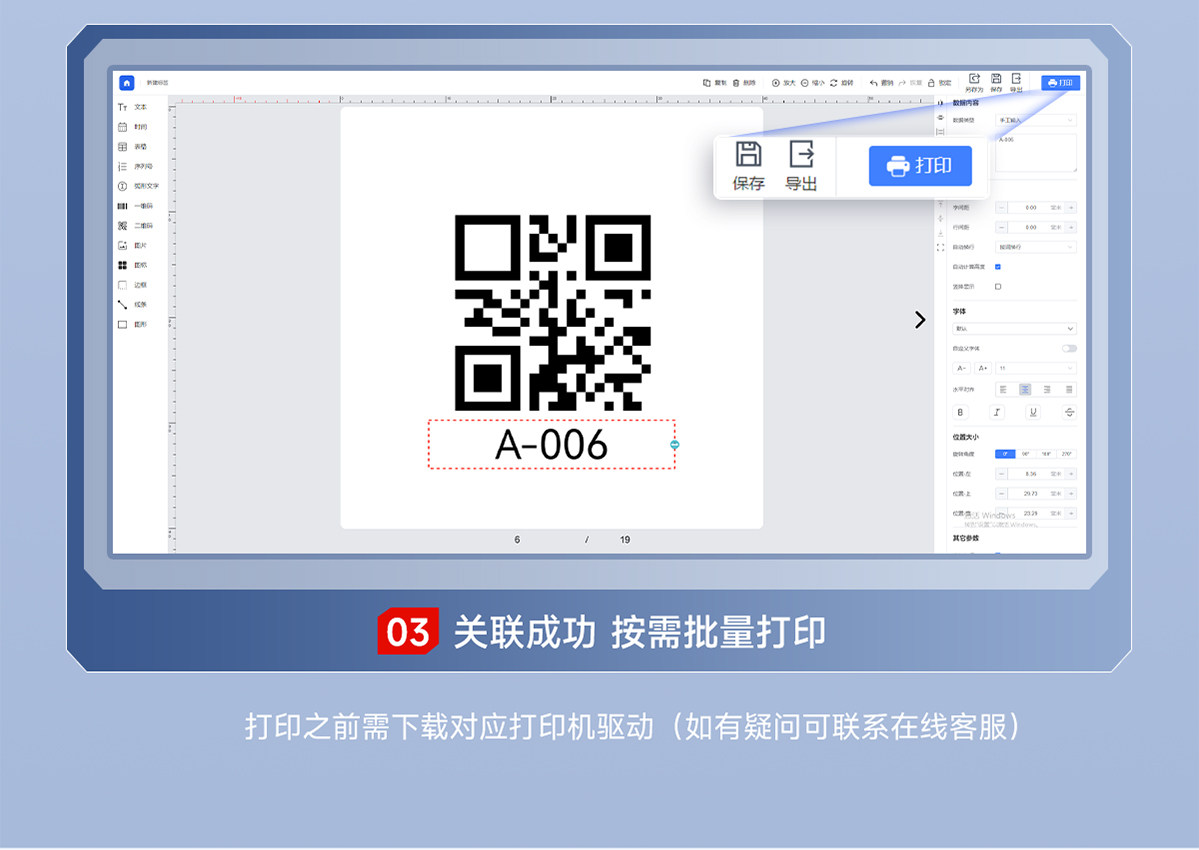Click the 锁定 lock icon

(931, 83)
